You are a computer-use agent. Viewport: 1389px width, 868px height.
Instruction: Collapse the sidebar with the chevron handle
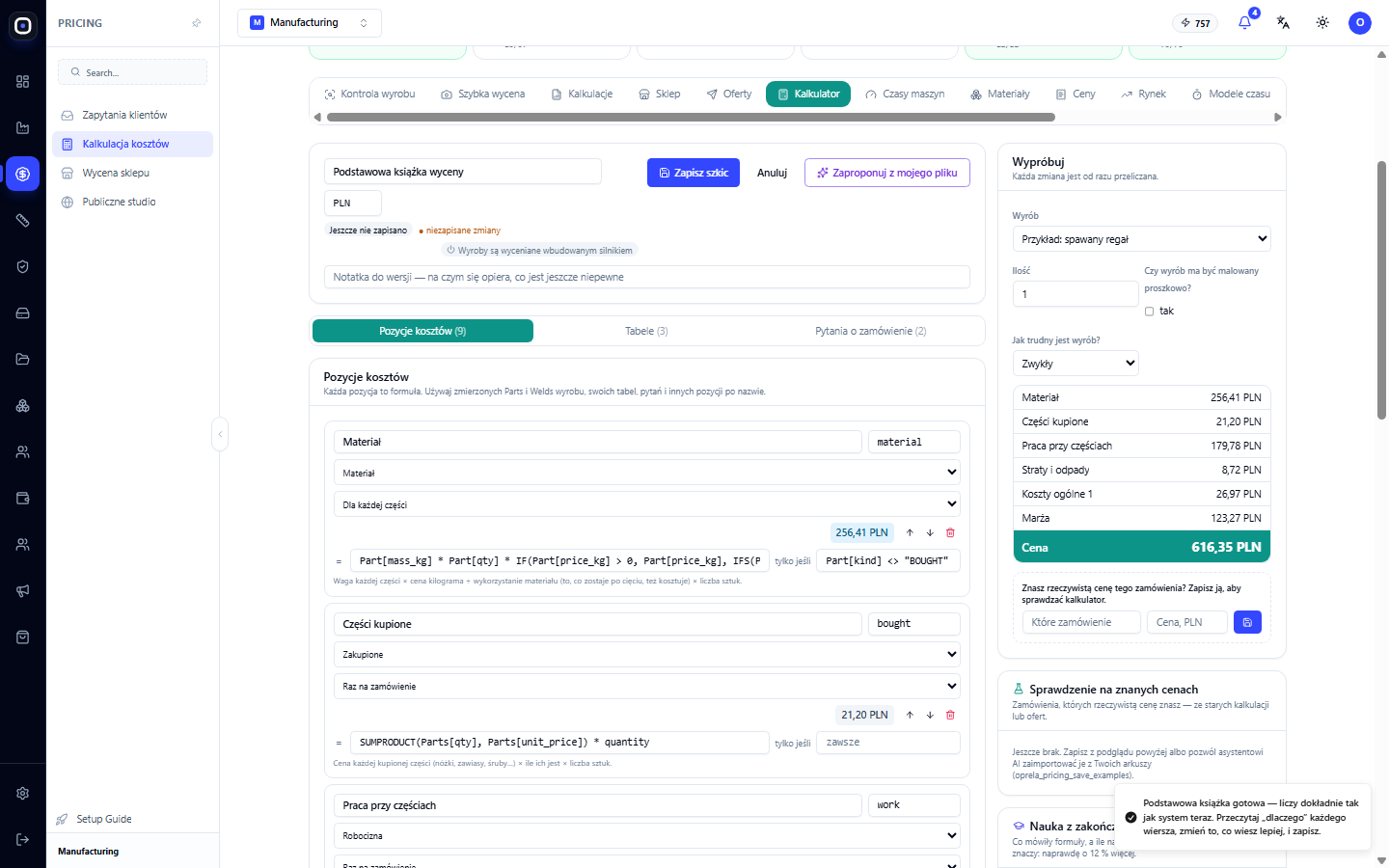click(x=220, y=434)
